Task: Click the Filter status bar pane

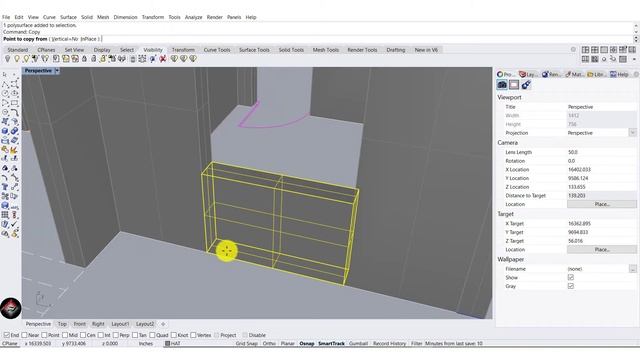Action: pos(416,344)
